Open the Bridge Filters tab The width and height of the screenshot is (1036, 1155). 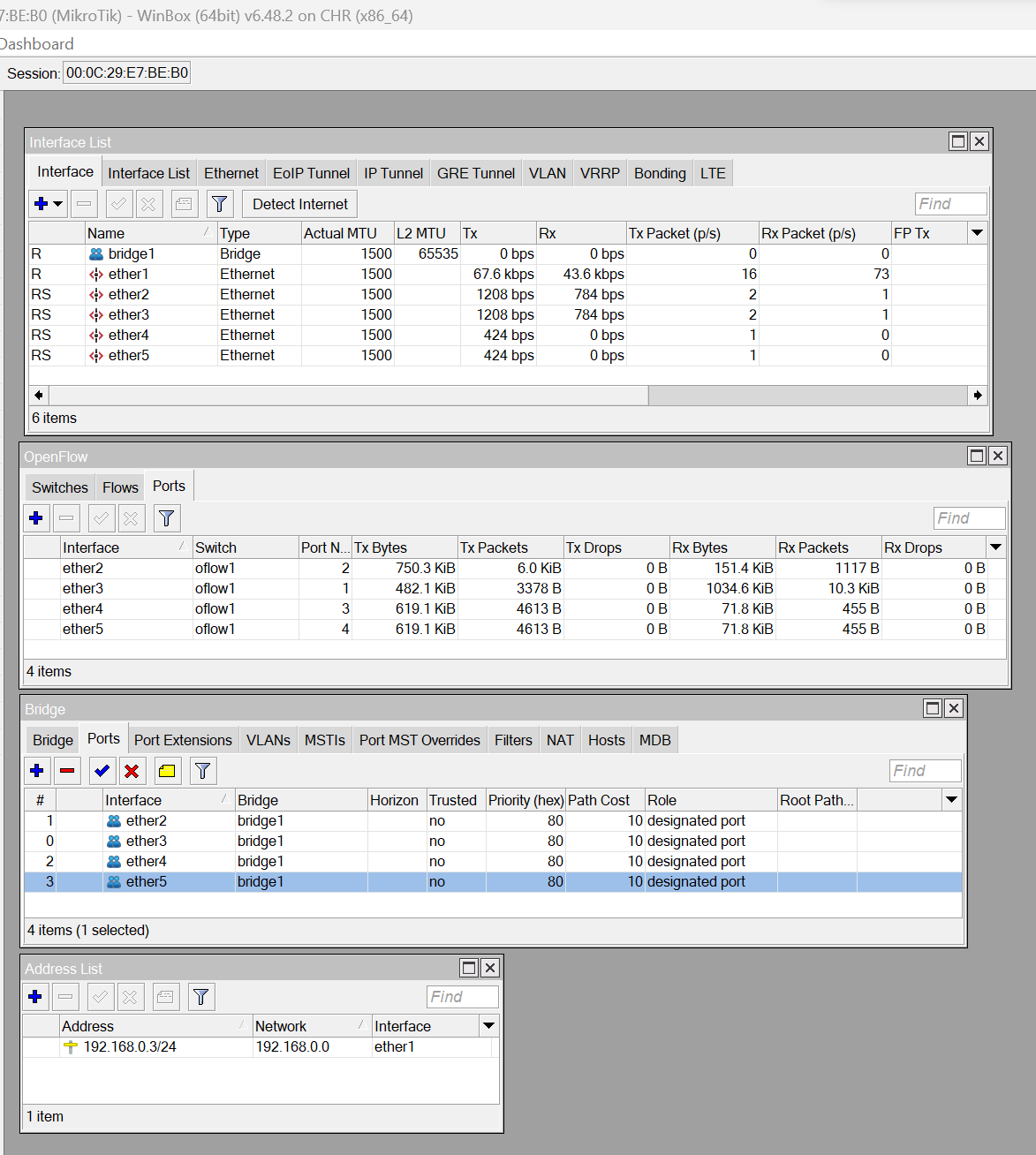click(x=513, y=740)
